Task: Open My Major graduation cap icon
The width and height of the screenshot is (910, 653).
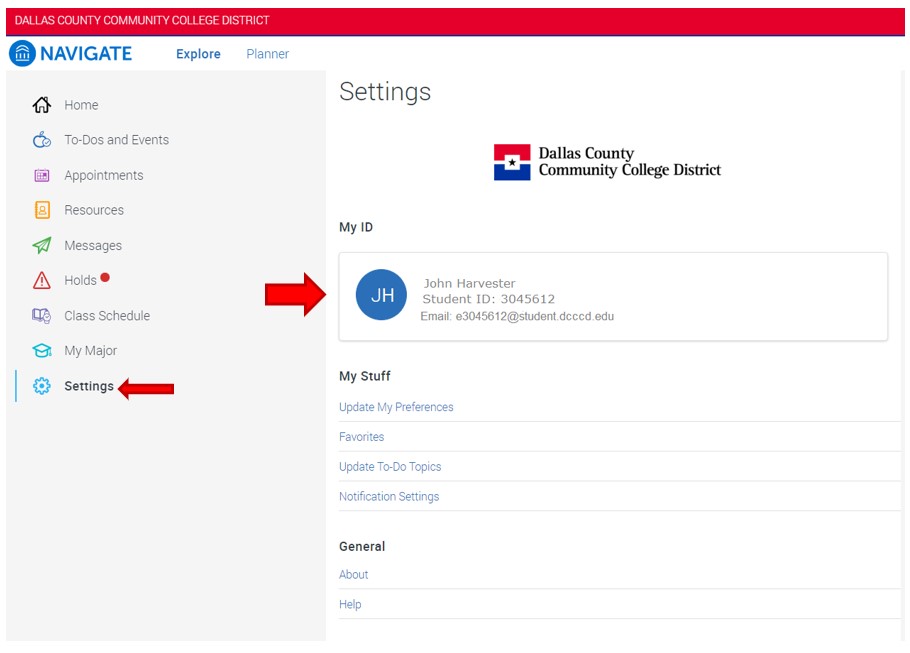Action: [x=41, y=351]
